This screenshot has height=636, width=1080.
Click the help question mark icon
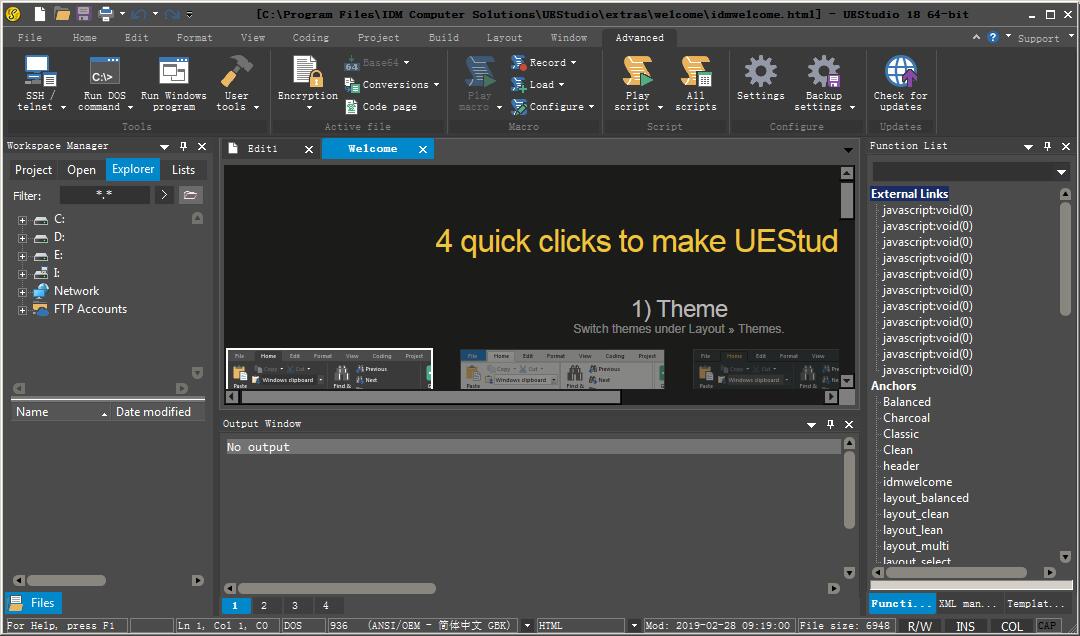(x=993, y=37)
